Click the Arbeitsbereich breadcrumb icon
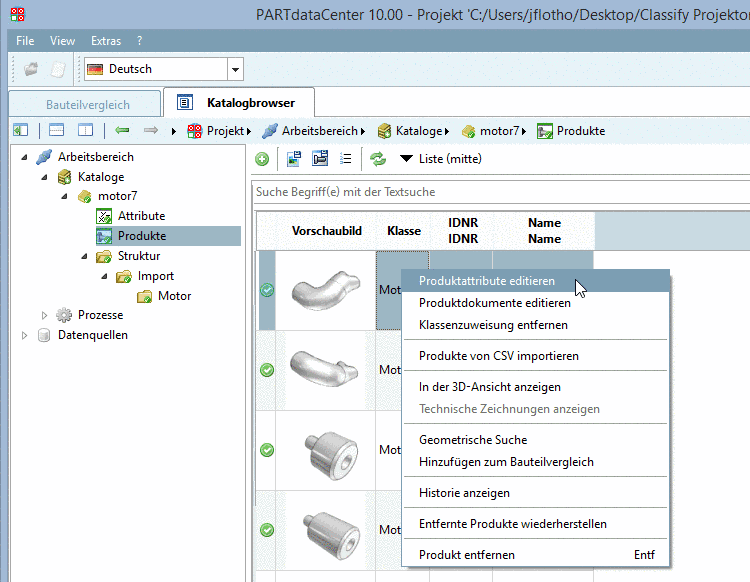 click(270, 131)
